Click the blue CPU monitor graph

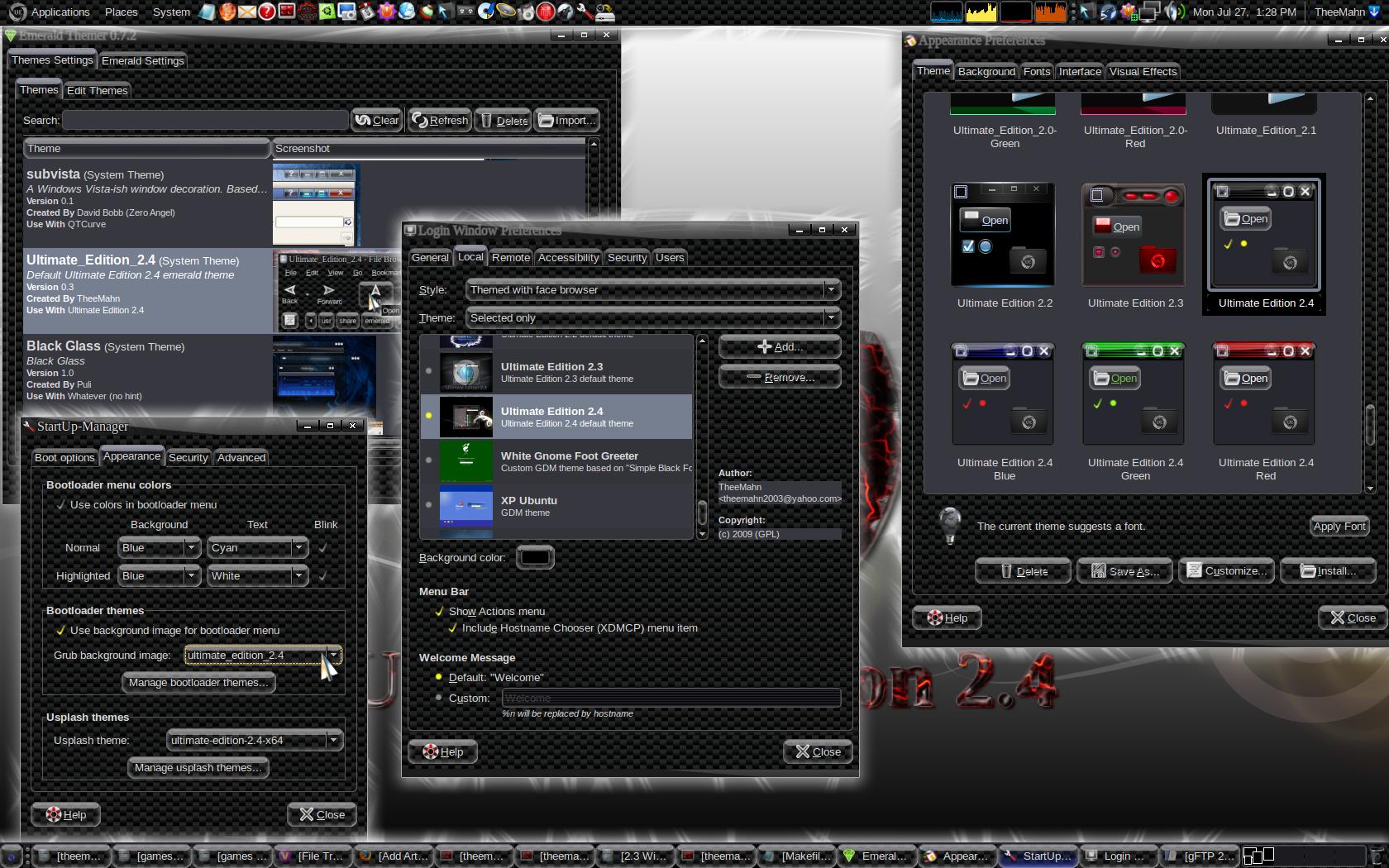(947, 12)
